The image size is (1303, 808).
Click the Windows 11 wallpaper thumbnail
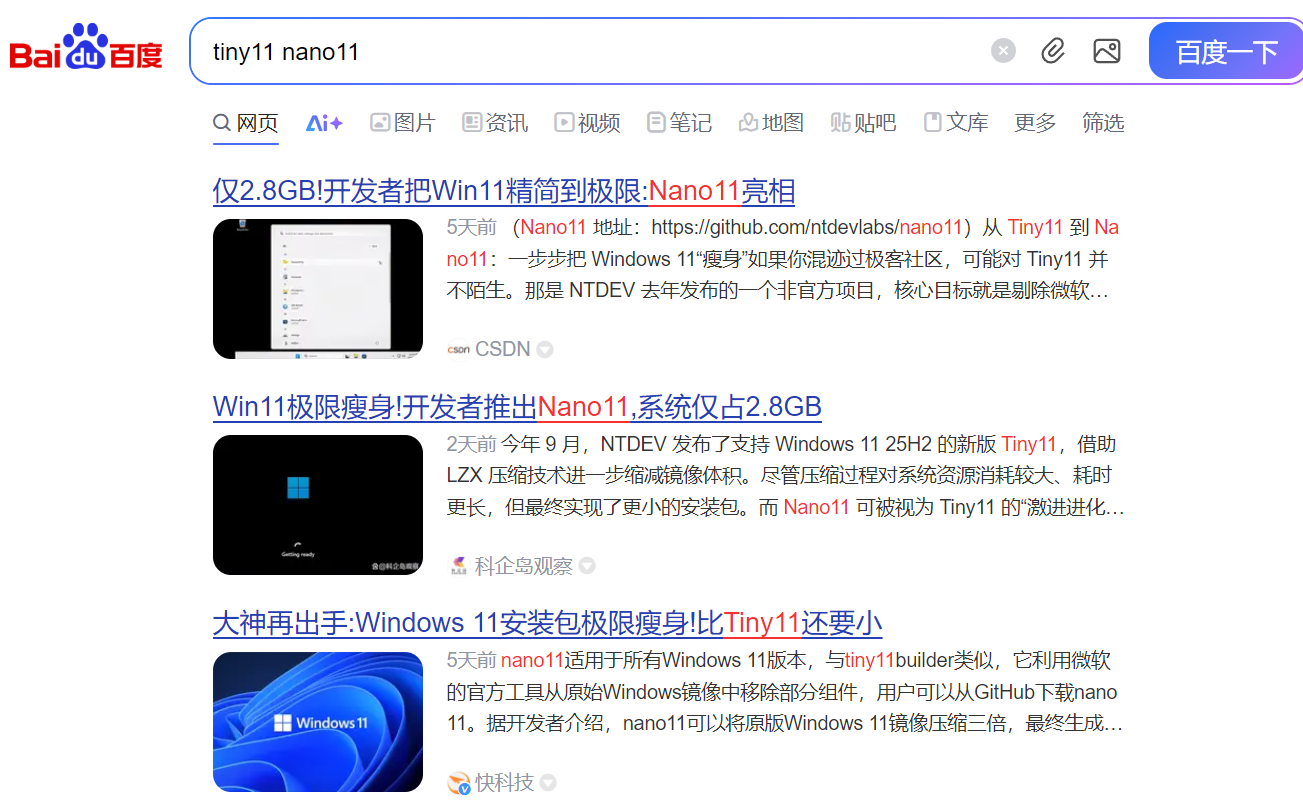coord(318,722)
